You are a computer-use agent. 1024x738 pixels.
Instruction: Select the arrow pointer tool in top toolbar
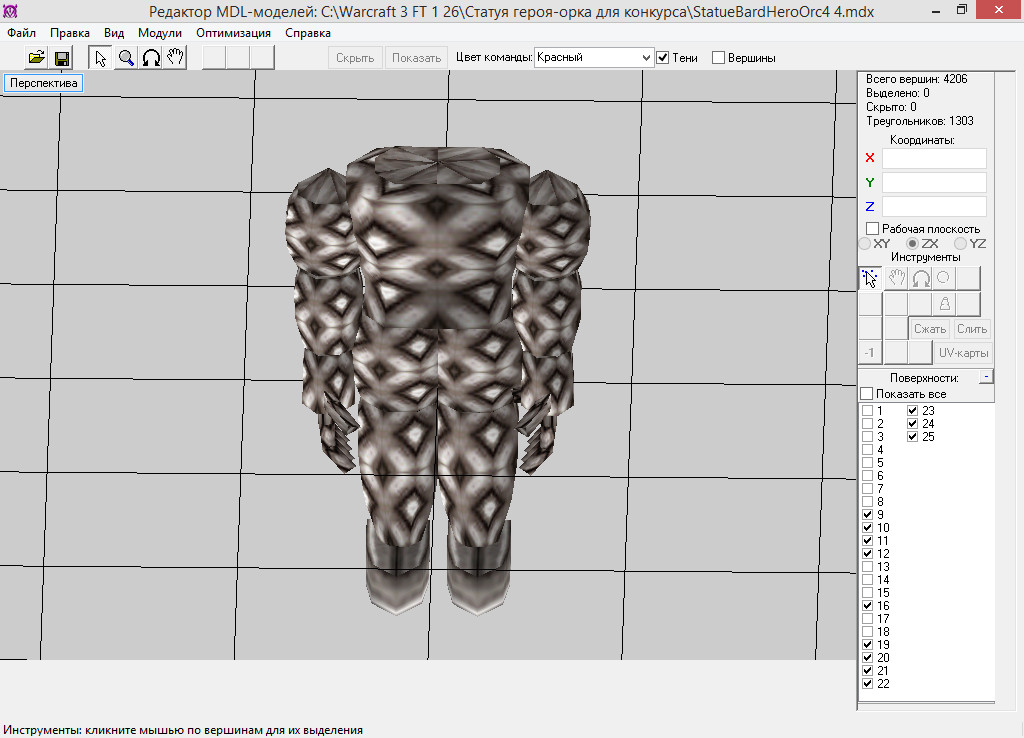(100, 57)
